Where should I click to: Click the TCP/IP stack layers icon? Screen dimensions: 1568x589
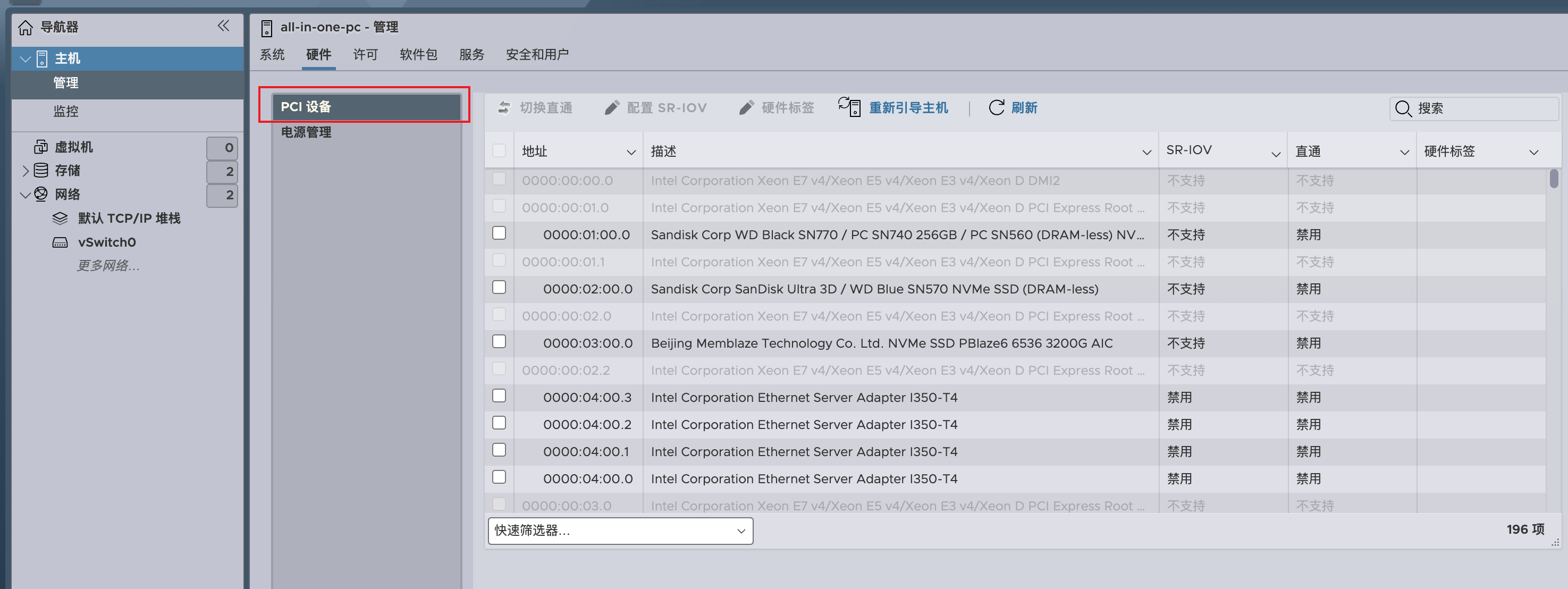click(x=60, y=218)
